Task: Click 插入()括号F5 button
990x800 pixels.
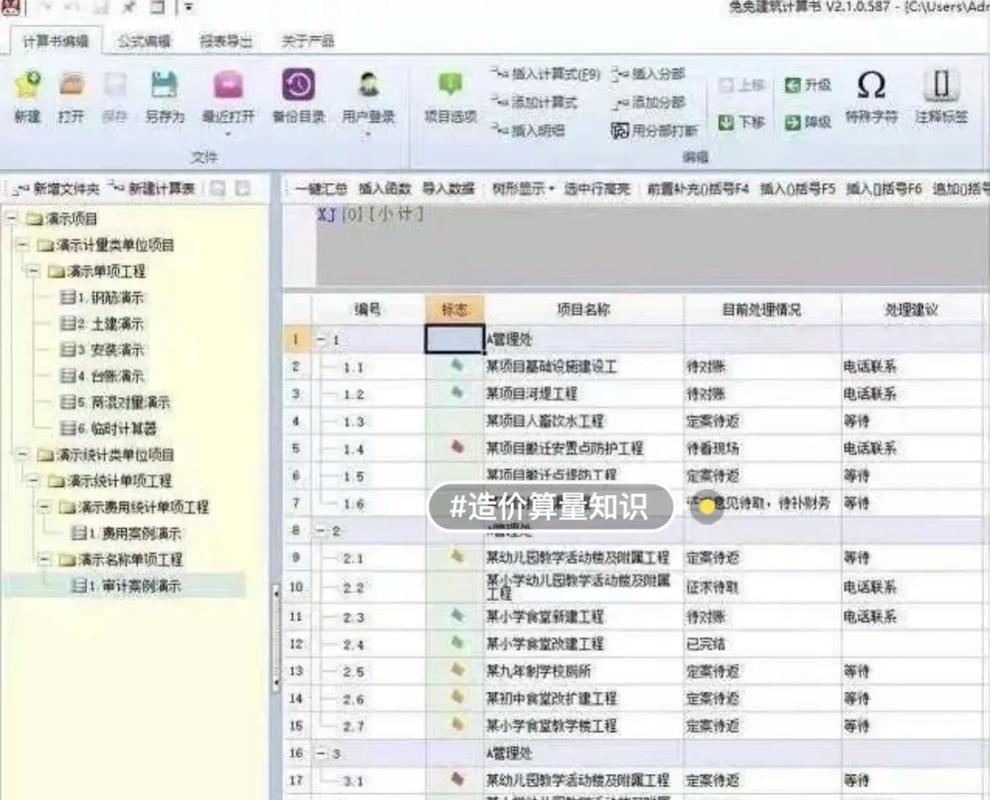Action: [797, 189]
